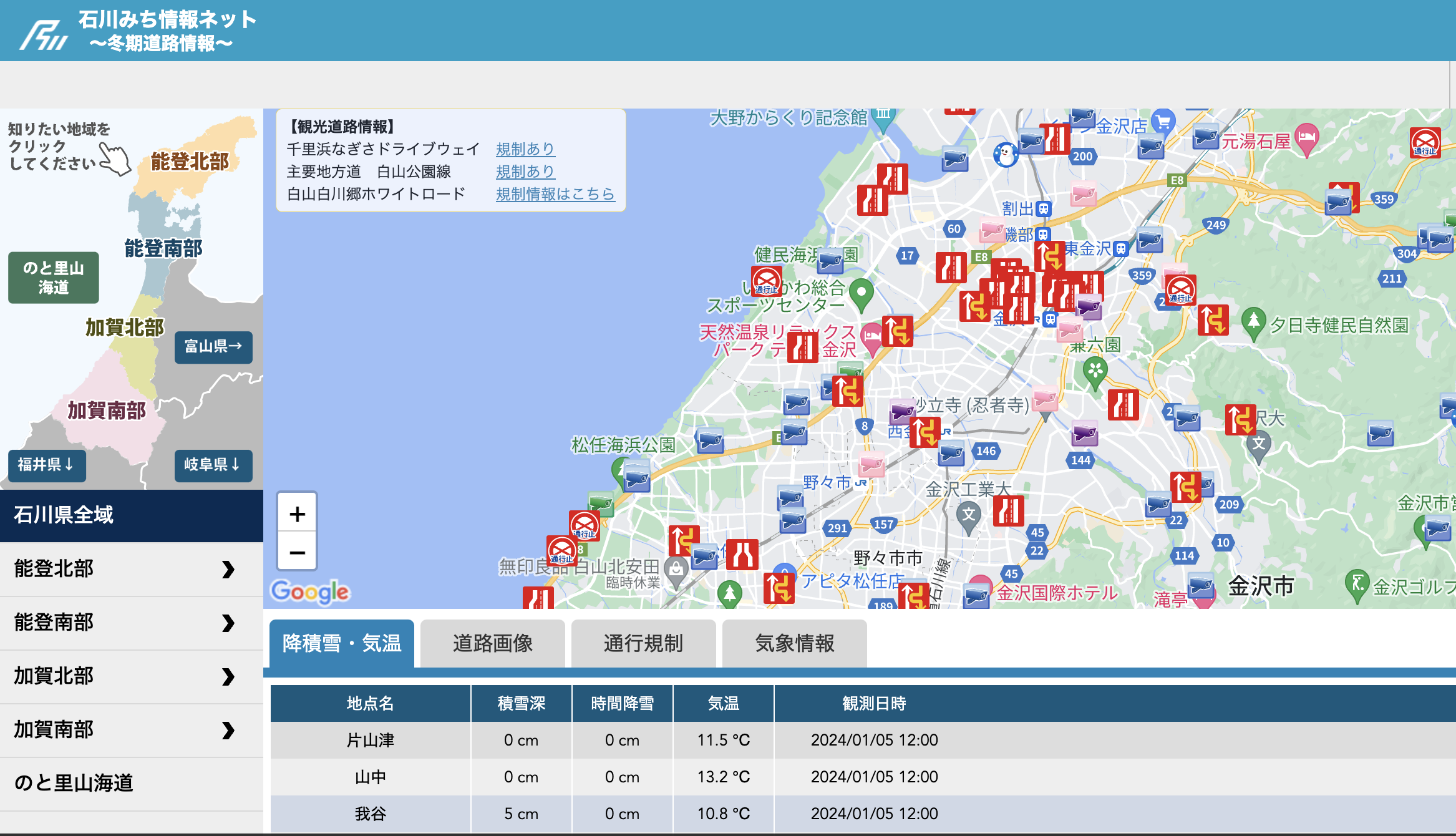
Task: Click the 富山県→ button
Action: (213, 346)
